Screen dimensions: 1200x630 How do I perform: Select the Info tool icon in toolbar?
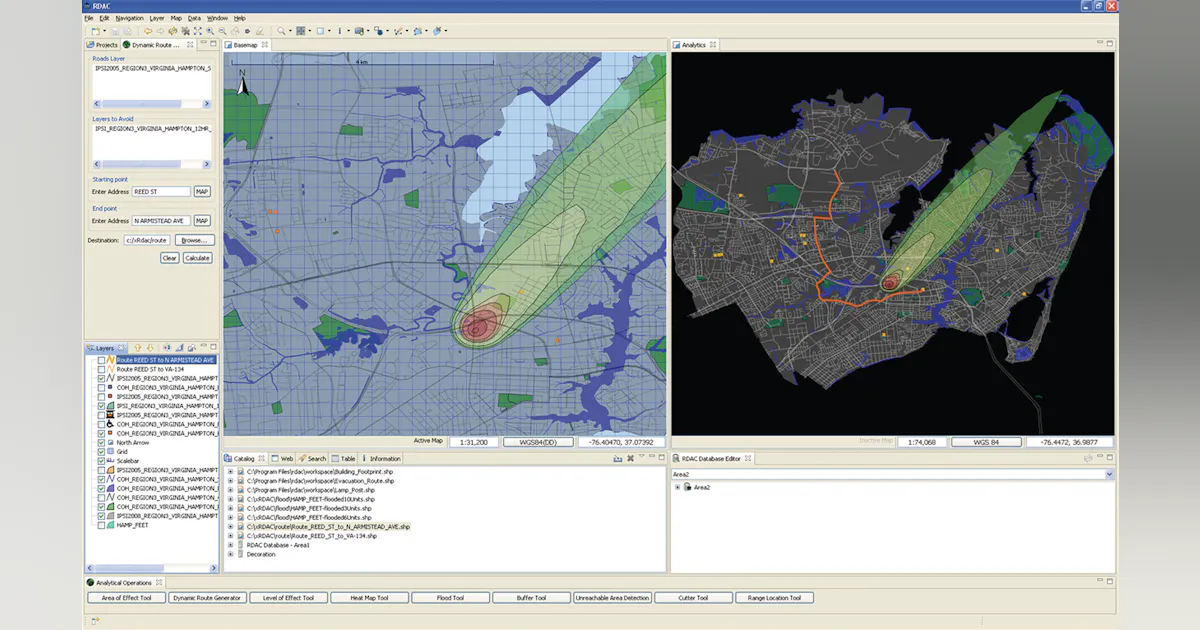pyautogui.click(x=340, y=31)
